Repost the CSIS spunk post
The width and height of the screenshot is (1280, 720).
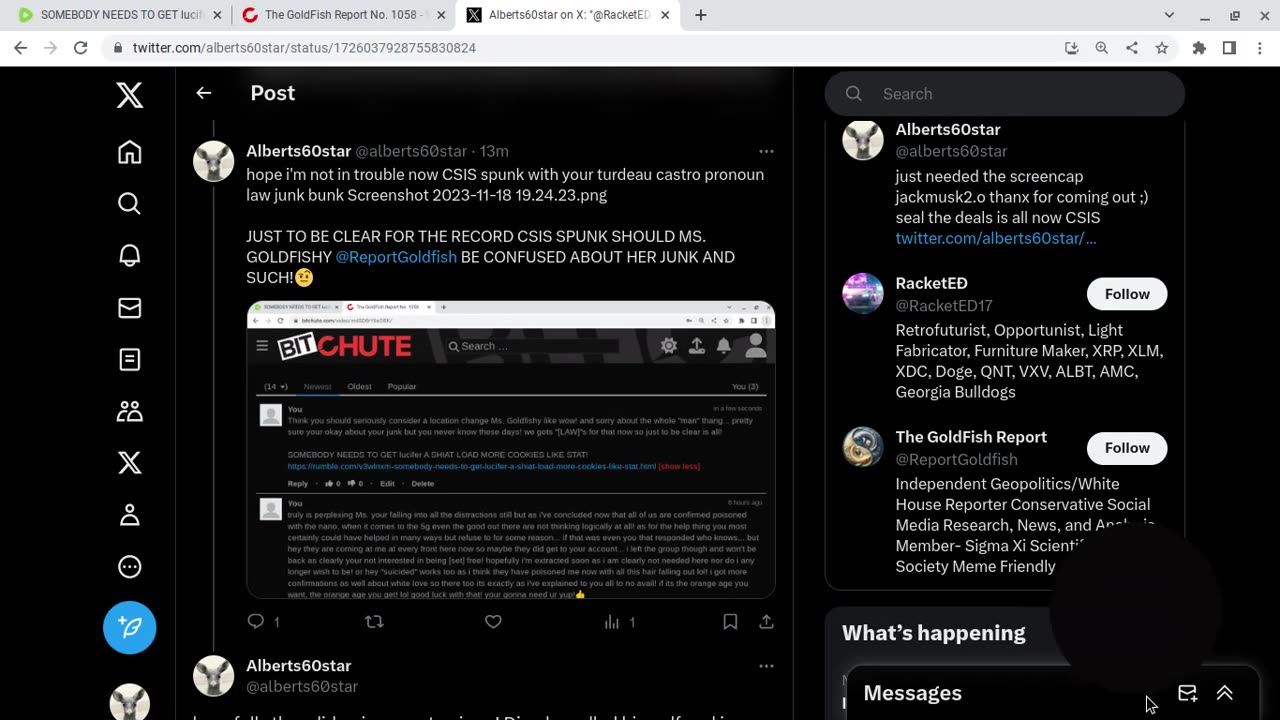point(374,622)
